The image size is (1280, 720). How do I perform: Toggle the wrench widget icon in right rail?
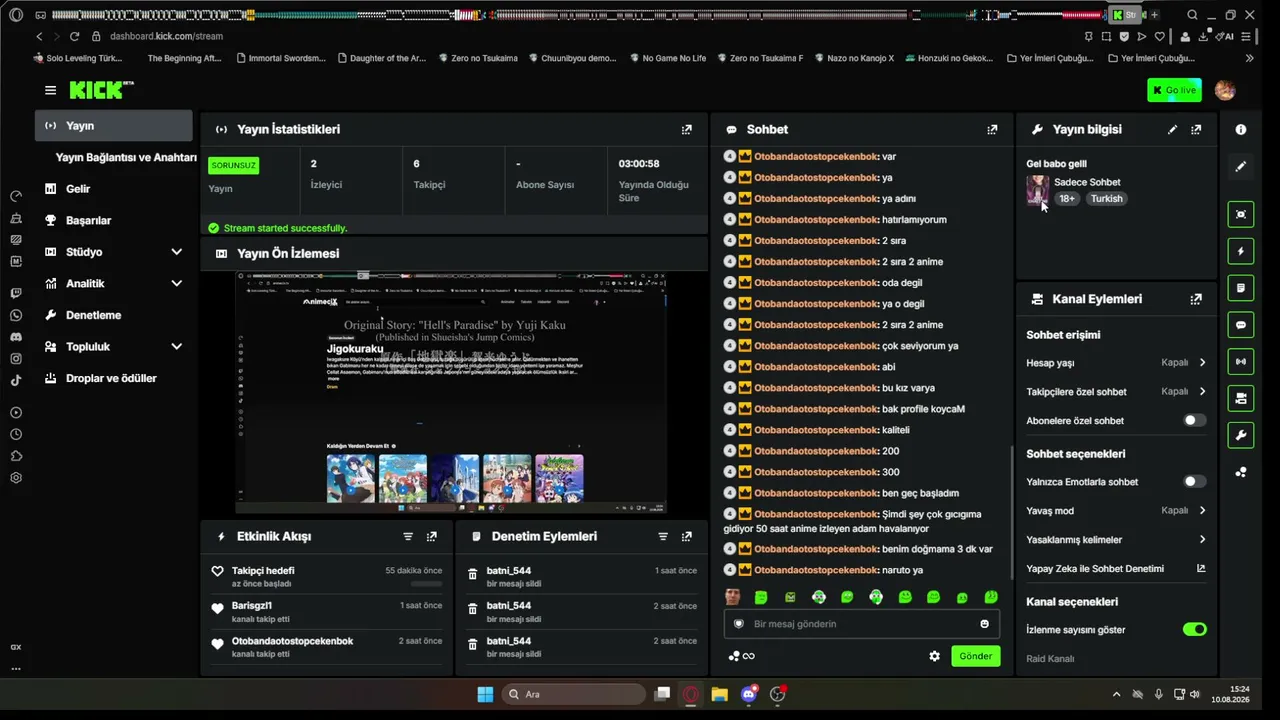1241,435
